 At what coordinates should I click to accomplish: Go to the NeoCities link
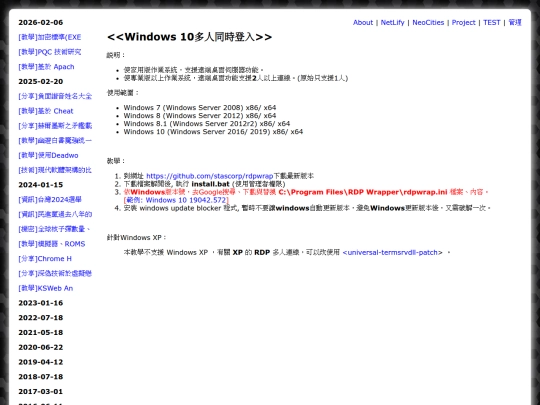428,22
